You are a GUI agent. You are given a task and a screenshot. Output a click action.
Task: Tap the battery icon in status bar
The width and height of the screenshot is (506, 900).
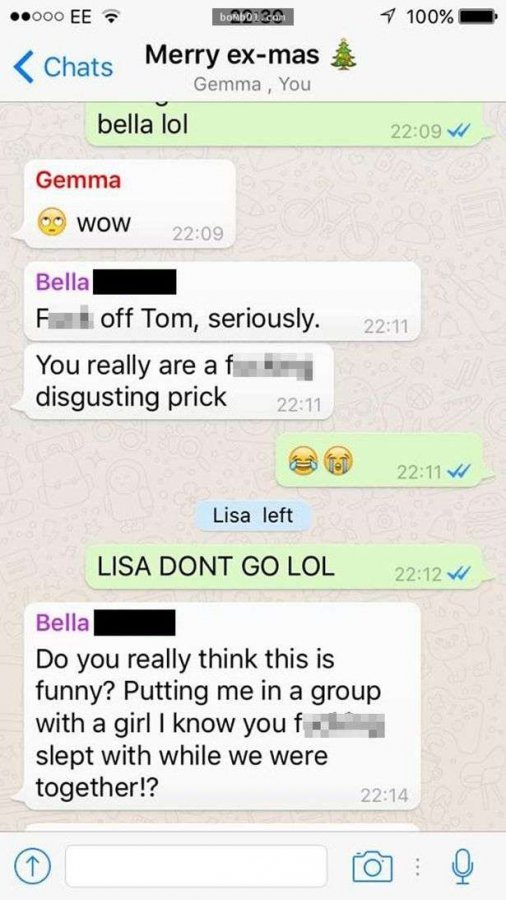pos(477,17)
